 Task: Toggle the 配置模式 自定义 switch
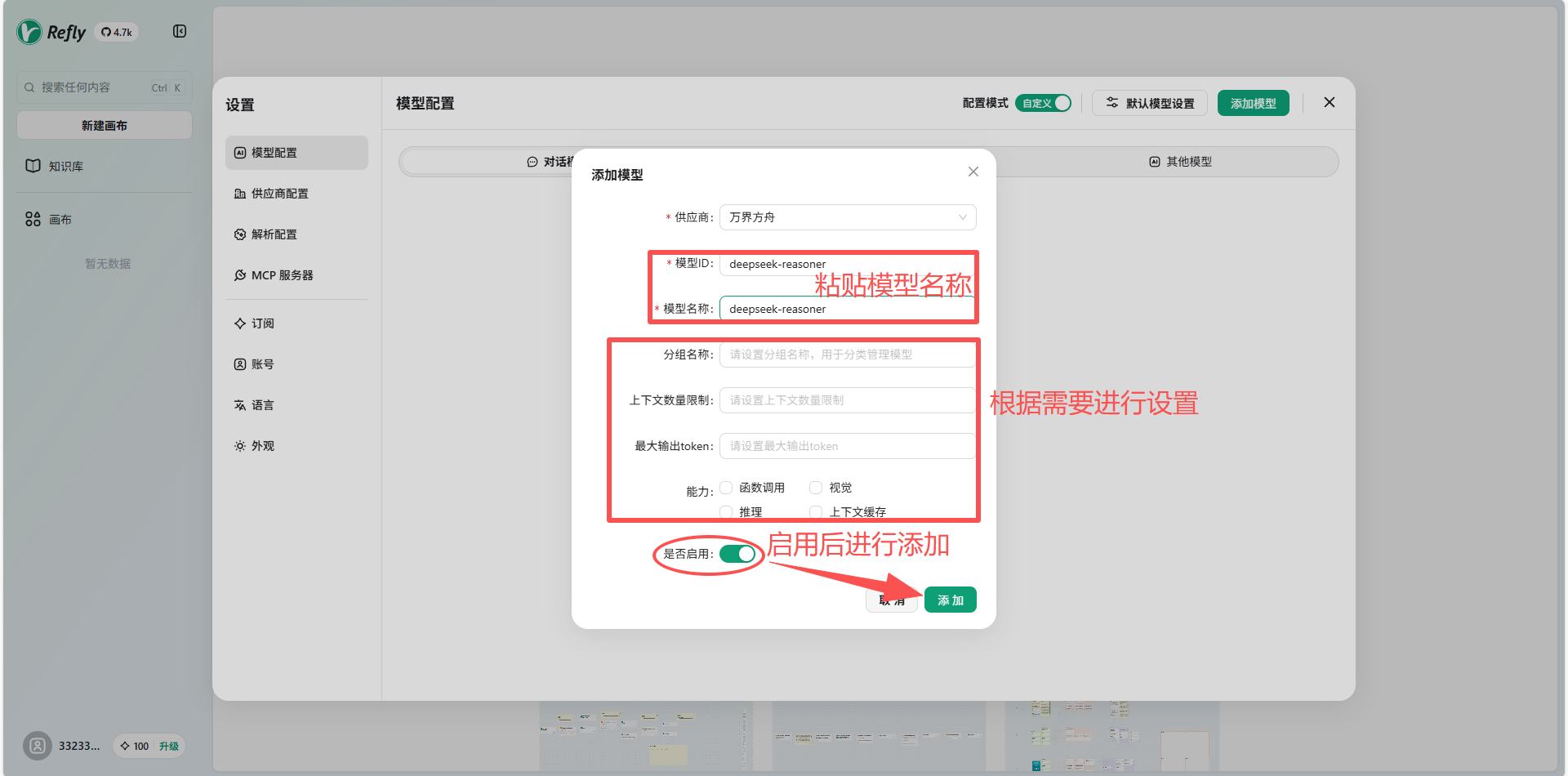click(x=1043, y=103)
